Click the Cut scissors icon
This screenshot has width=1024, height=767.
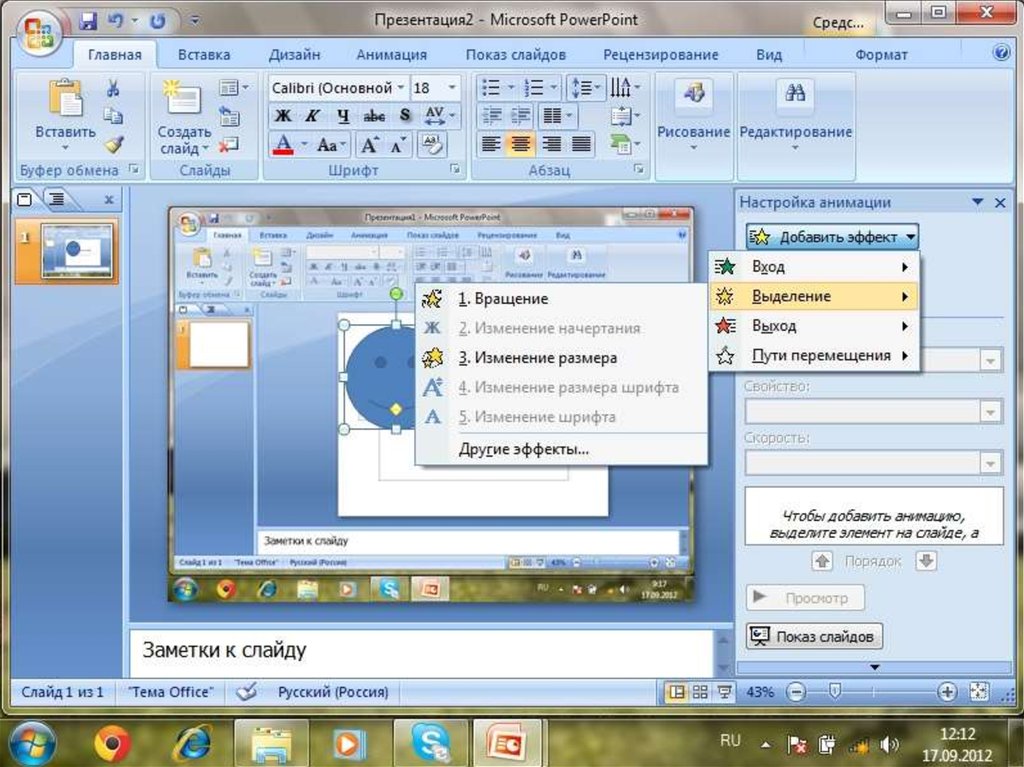(112, 88)
